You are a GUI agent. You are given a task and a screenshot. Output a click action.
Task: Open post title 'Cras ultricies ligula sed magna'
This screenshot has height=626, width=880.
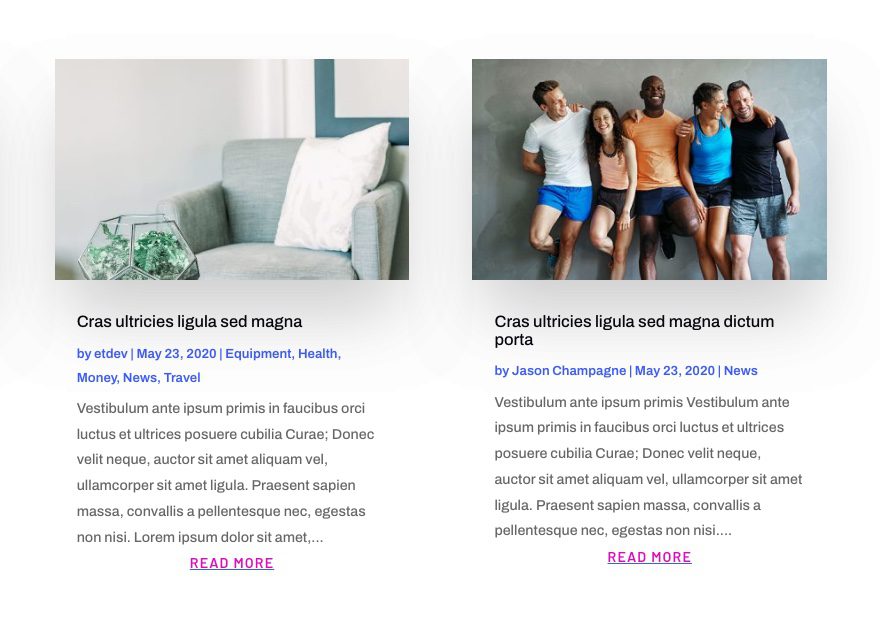pyautogui.click(x=189, y=322)
